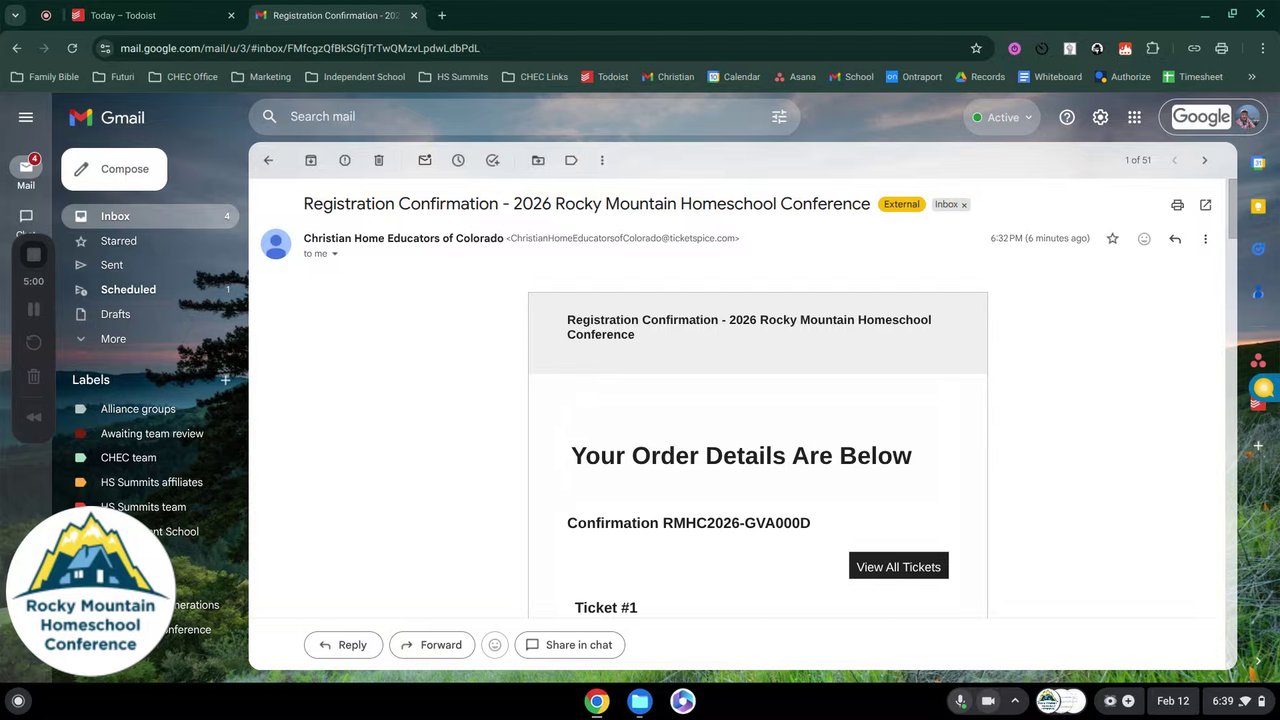Open the HS Summits affiliates label
Image resolution: width=1280 pixels, height=720 pixels.
150,482
